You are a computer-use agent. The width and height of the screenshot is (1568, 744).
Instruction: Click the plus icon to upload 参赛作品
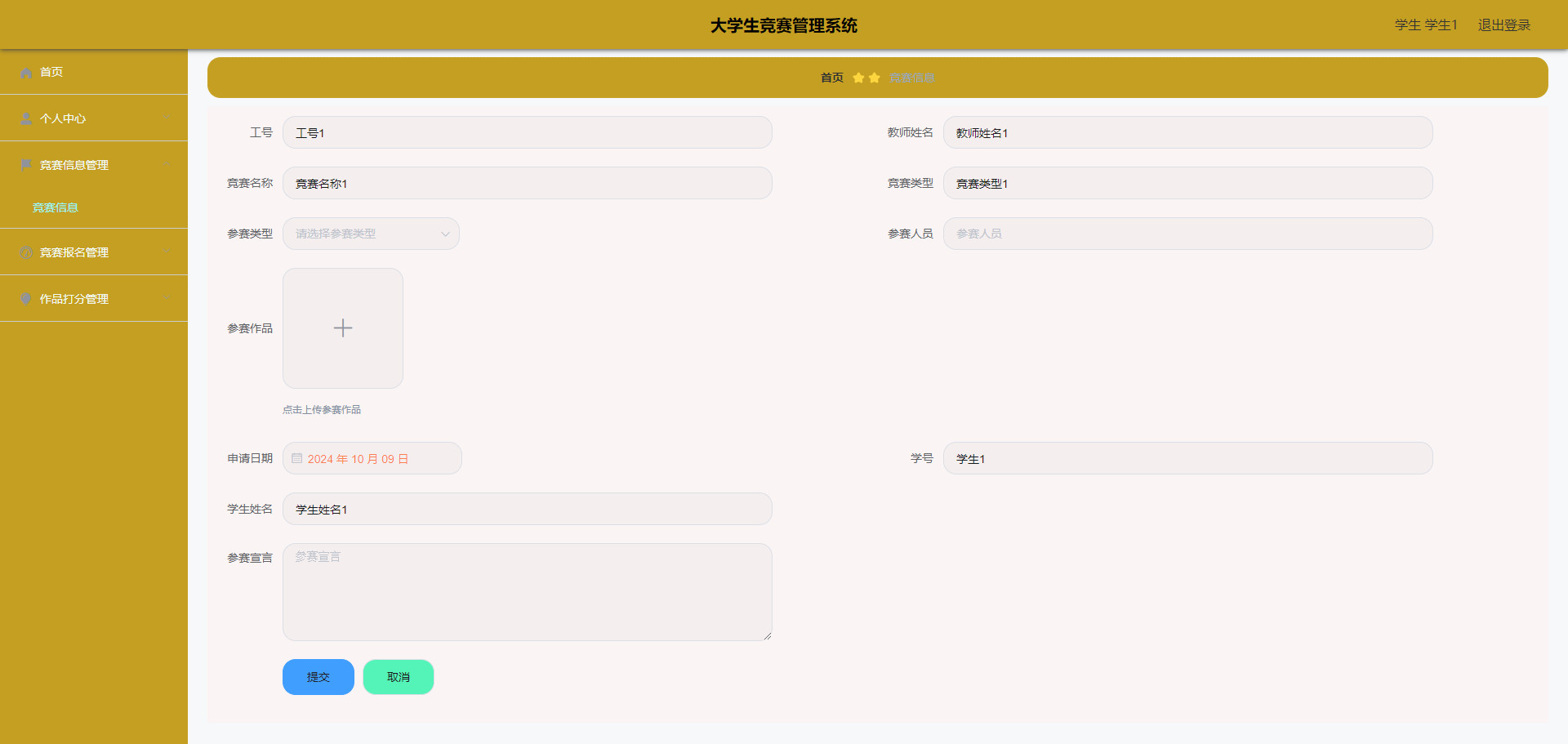coord(343,328)
